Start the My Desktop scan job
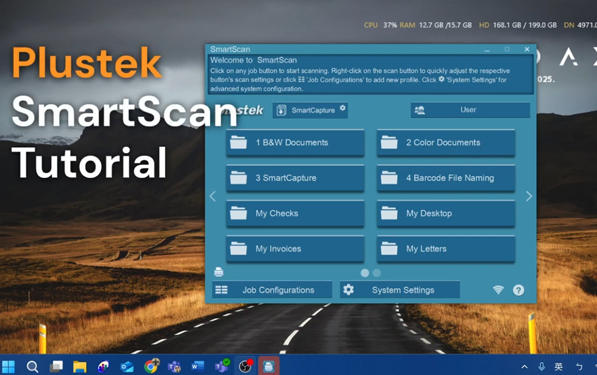 pyautogui.click(x=446, y=214)
